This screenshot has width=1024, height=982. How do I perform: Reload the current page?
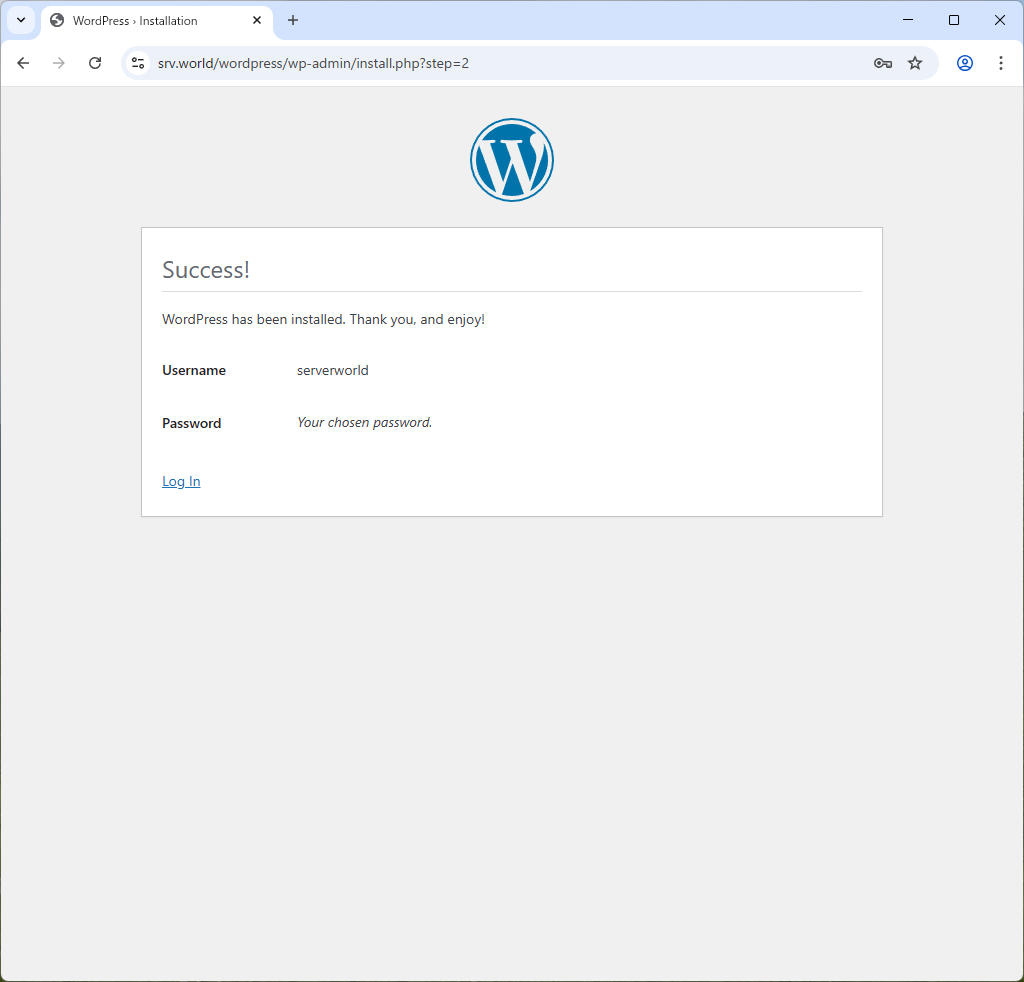(x=95, y=63)
